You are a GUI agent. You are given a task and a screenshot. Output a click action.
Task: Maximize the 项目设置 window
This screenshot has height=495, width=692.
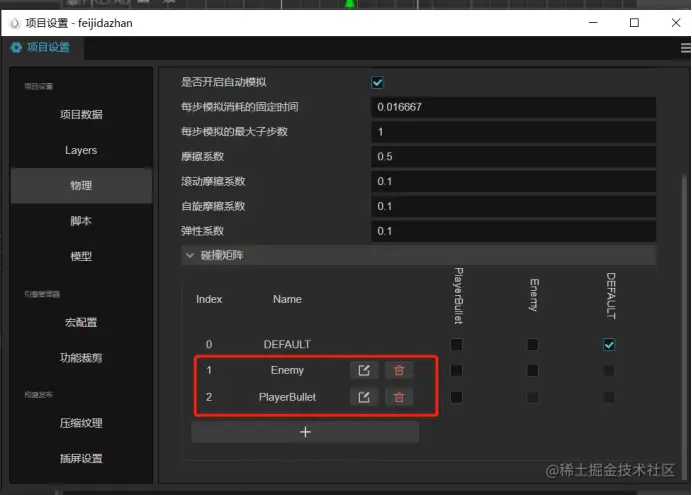point(634,23)
